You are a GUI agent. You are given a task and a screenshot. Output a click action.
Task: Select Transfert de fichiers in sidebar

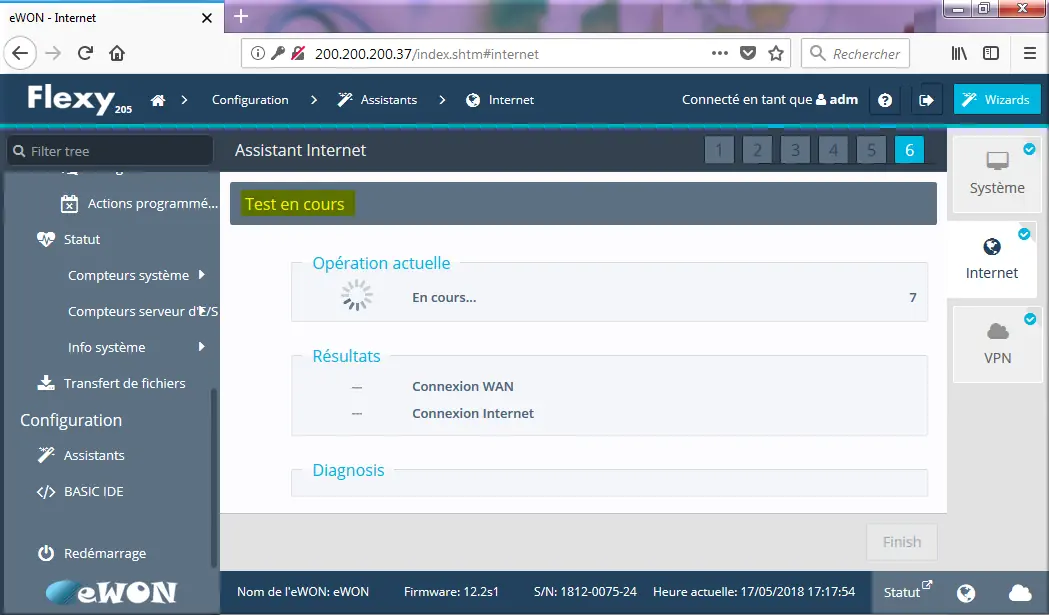[x=124, y=383]
